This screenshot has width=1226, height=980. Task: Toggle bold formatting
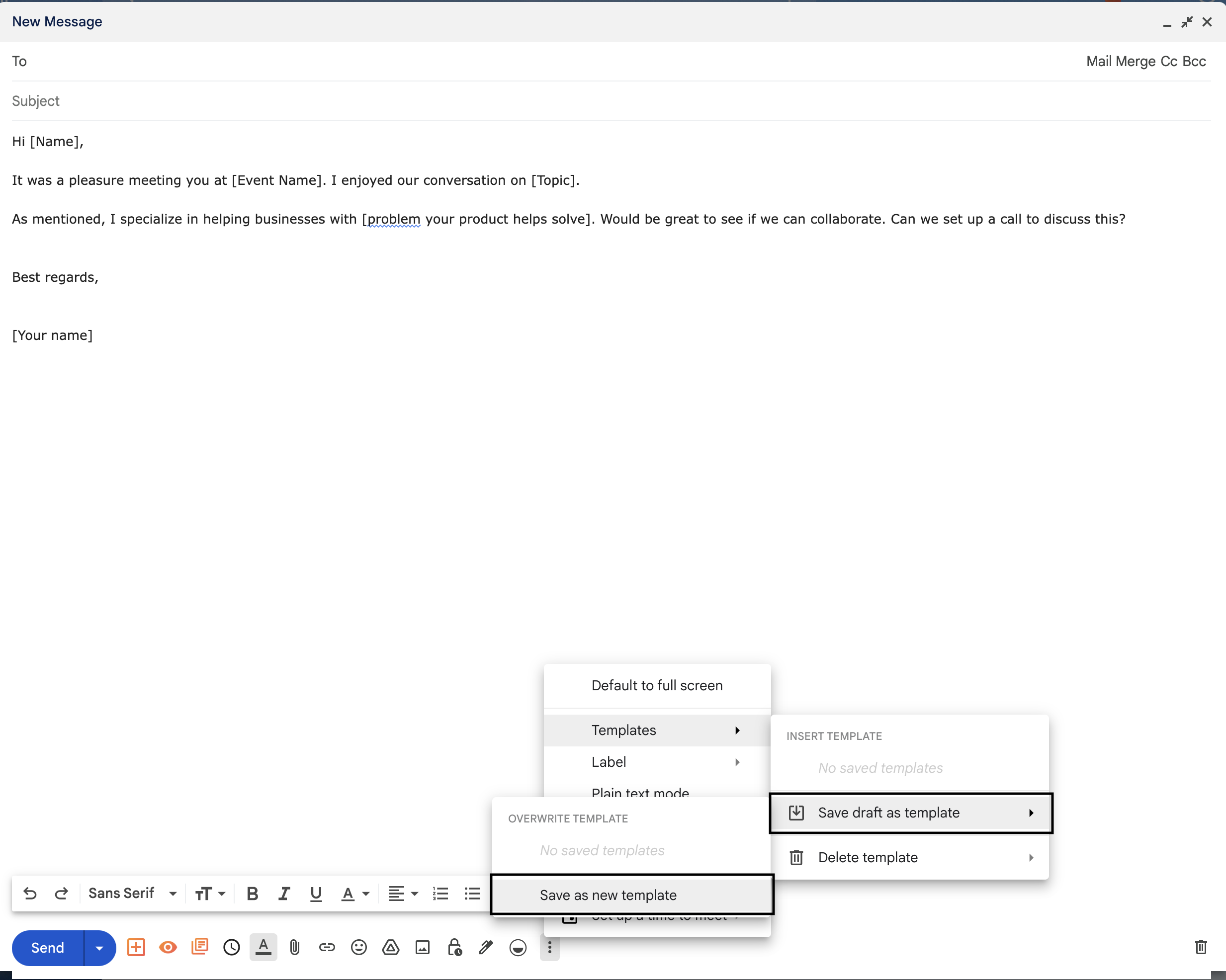click(x=252, y=894)
